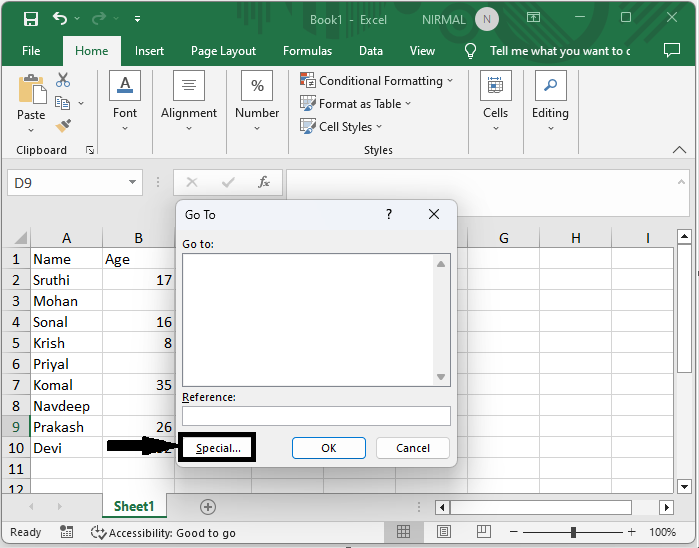Click the Name Box showing D9
The image size is (699, 548).
[x=65, y=183]
